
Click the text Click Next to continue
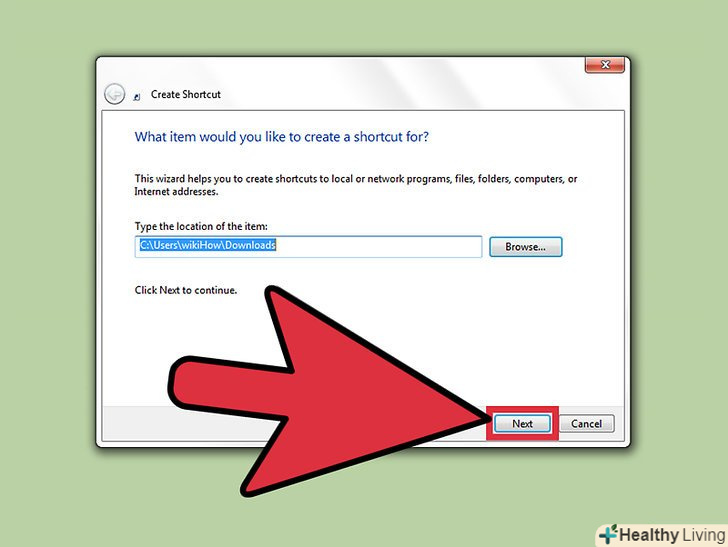186,290
